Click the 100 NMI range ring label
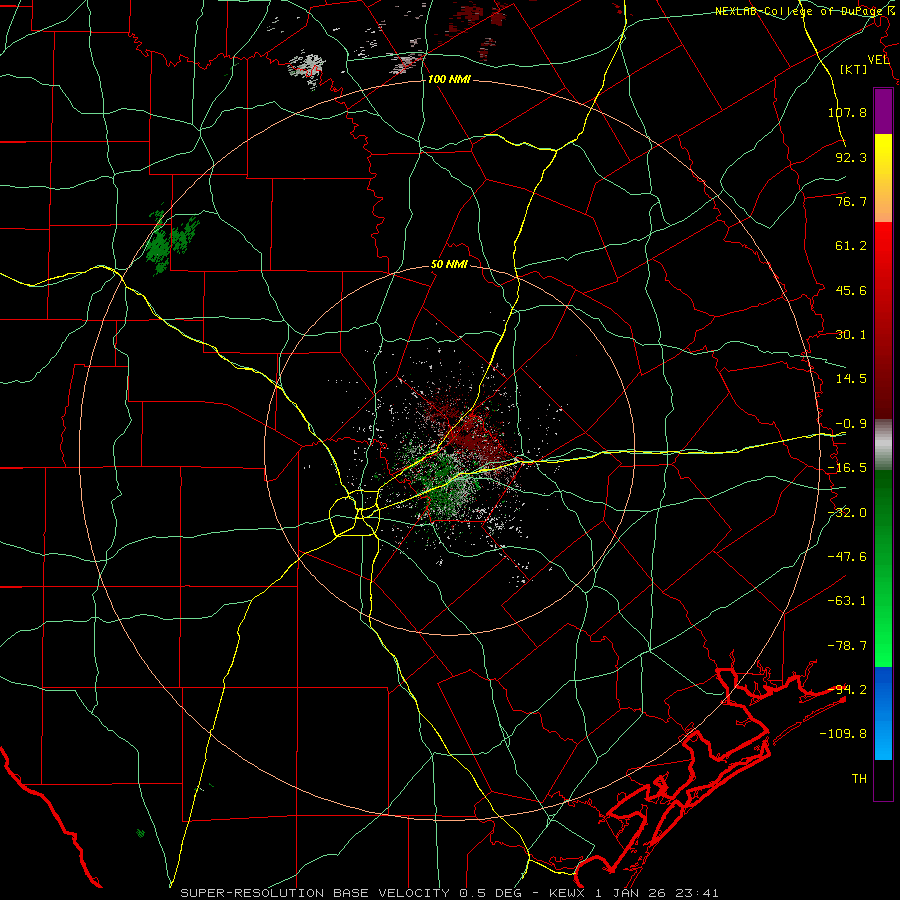This screenshot has width=900, height=900. pyautogui.click(x=449, y=79)
